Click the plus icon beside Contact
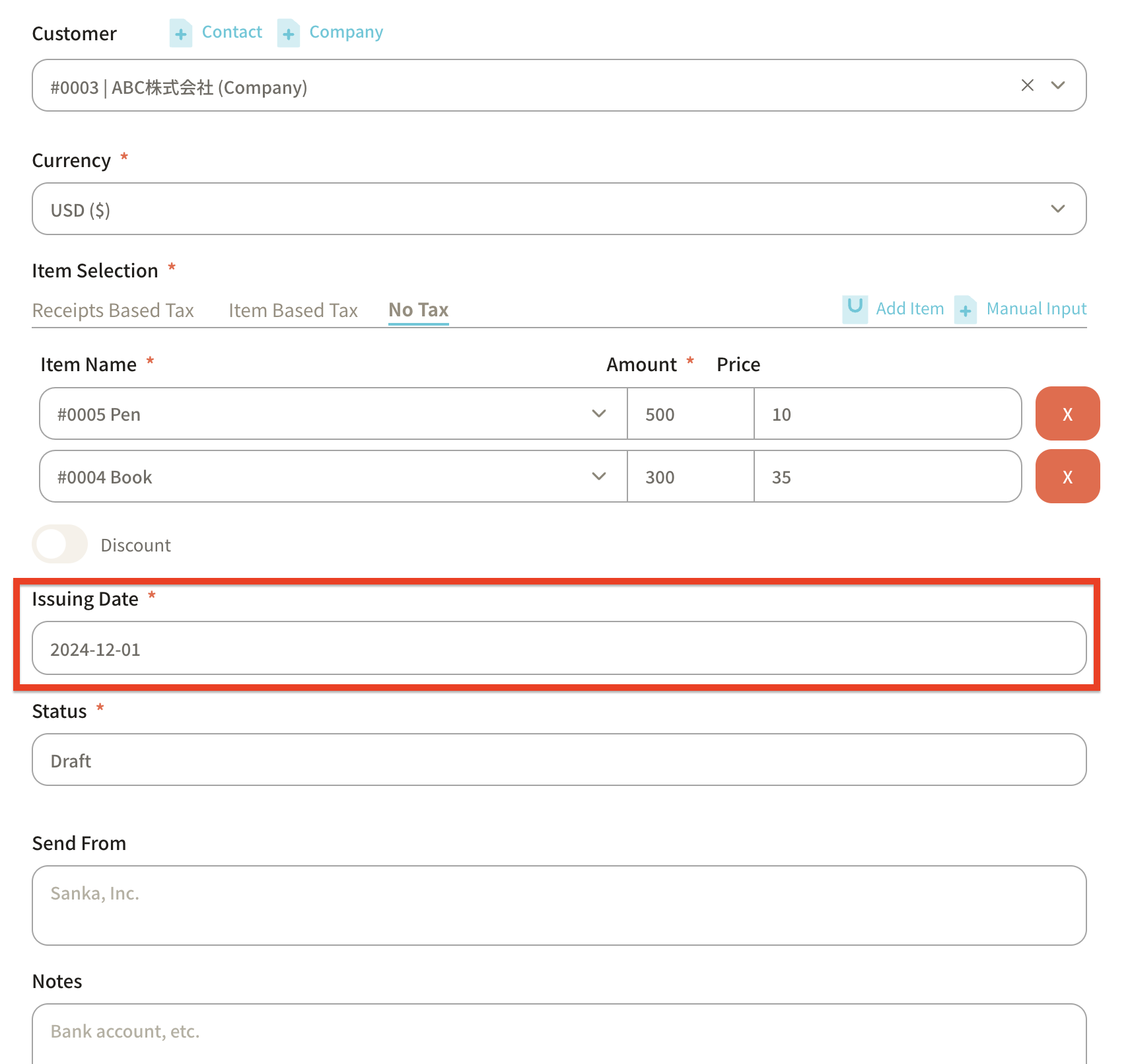 click(180, 33)
